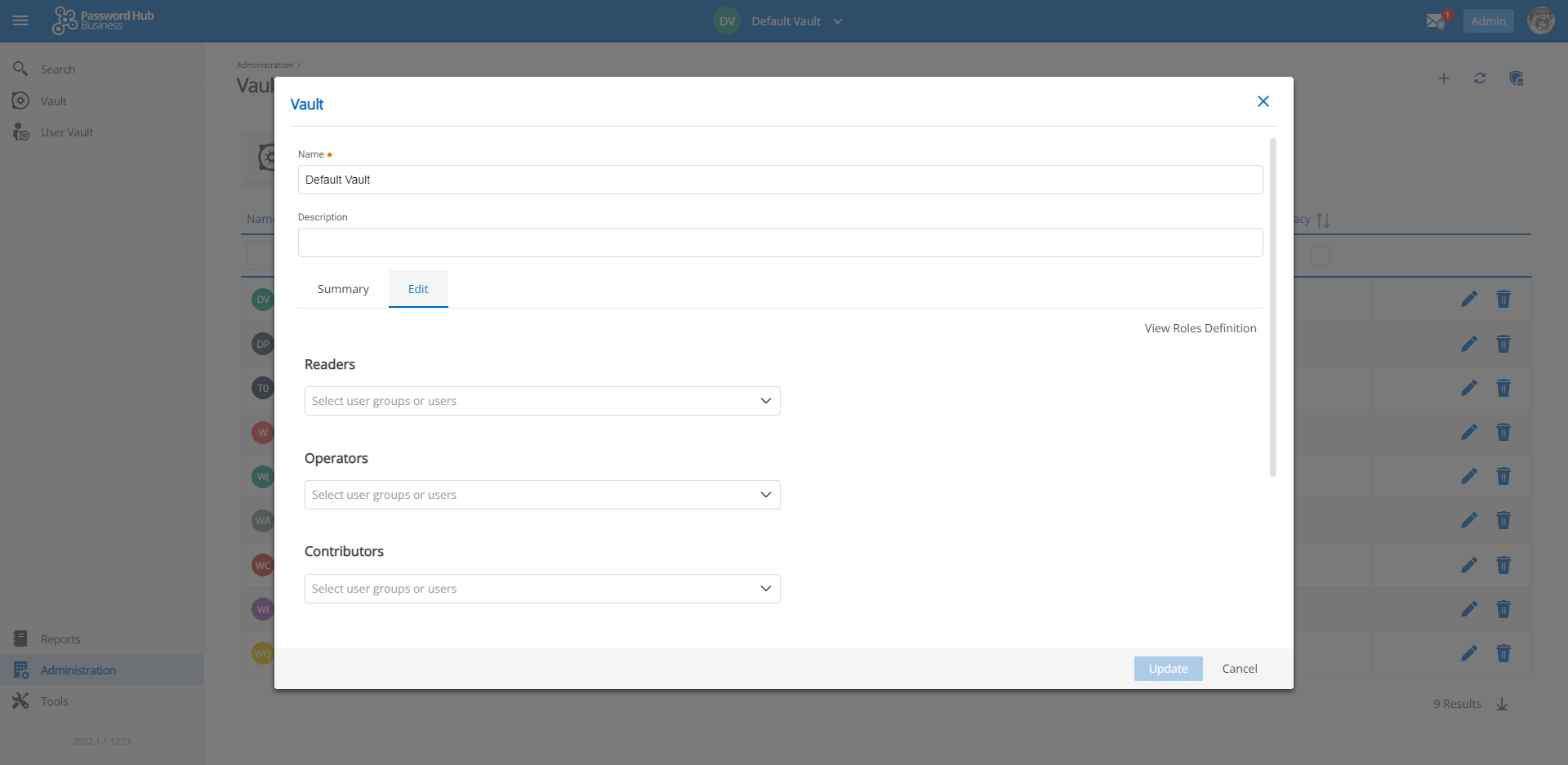Switch to the Summary tab
Screen dimensions: 1568x765
click(x=343, y=289)
